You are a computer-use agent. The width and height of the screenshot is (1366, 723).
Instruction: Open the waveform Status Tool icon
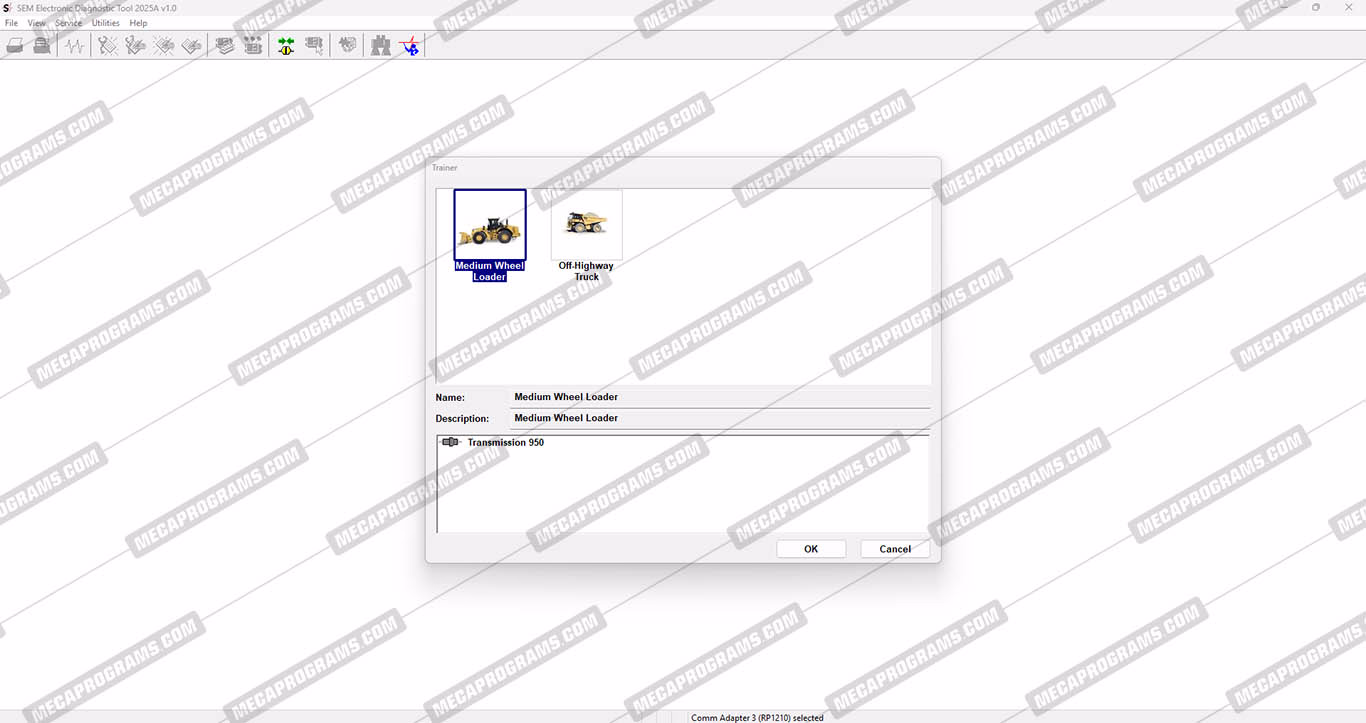pos(75,46)
